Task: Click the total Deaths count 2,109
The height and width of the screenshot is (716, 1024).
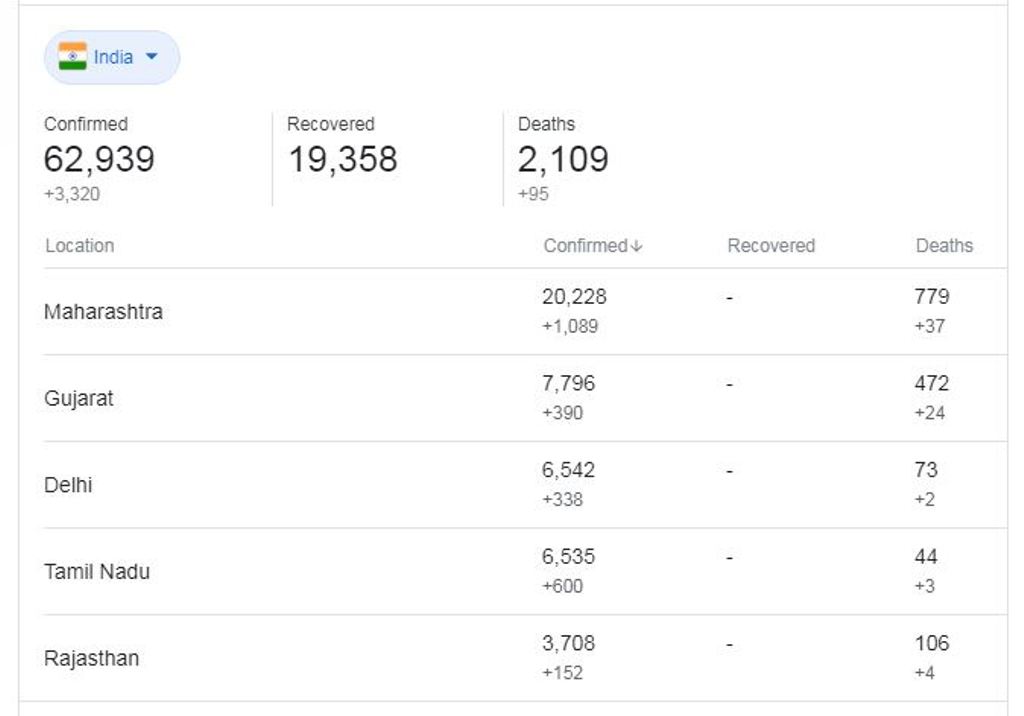Action: click(563, 160)
